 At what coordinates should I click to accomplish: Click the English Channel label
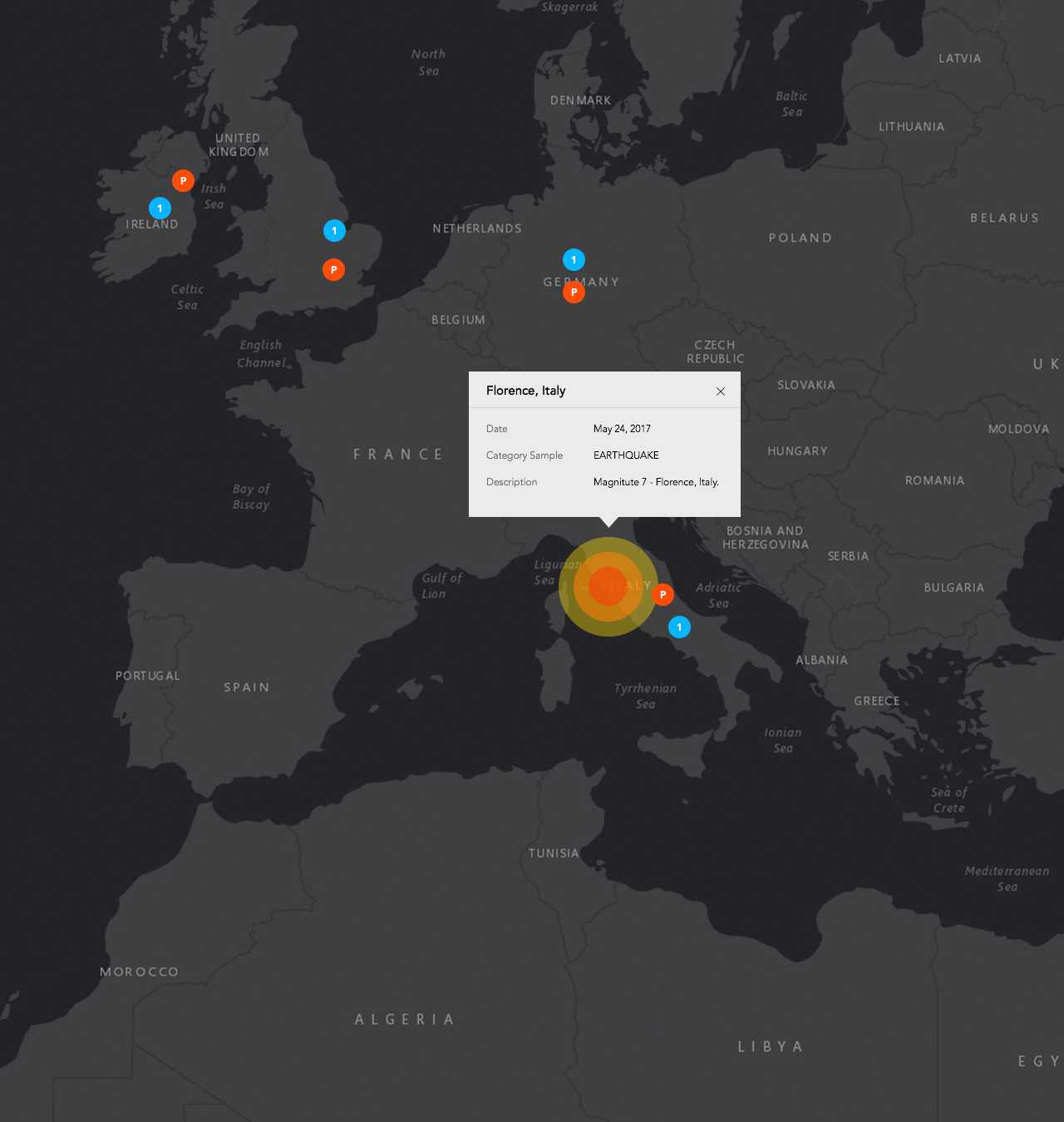262,354
